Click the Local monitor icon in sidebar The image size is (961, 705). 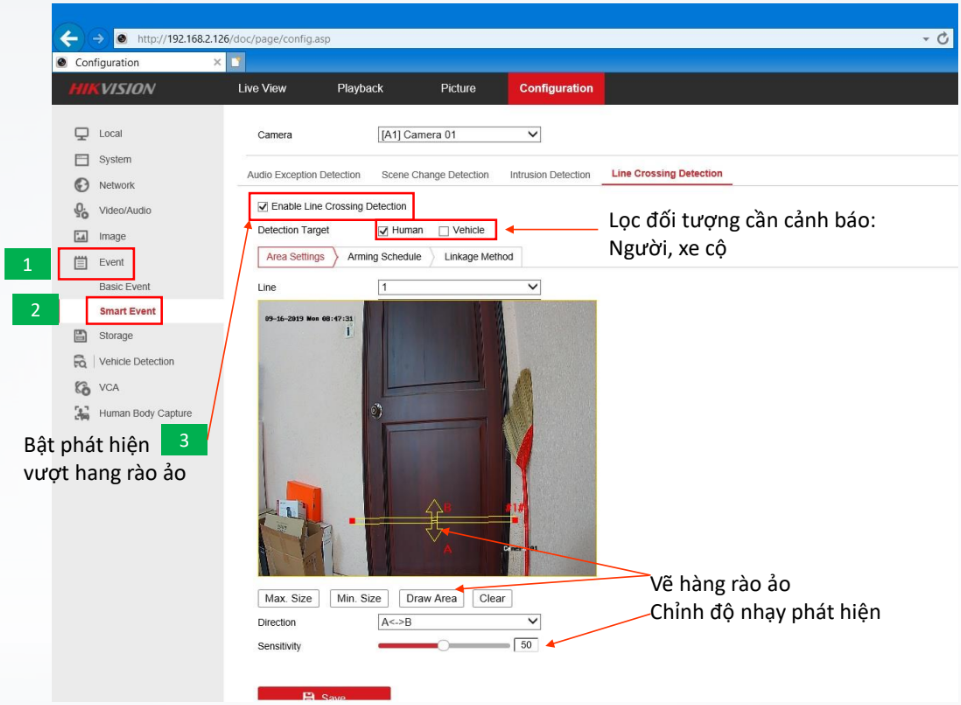[x=82, y=134]
